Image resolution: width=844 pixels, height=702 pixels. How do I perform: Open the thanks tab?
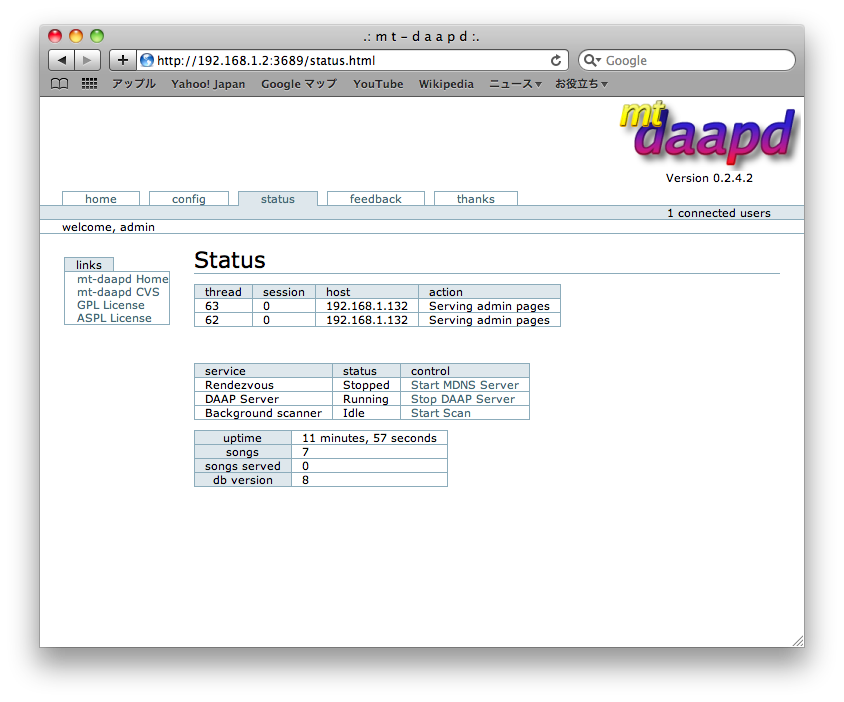[475, 199]
